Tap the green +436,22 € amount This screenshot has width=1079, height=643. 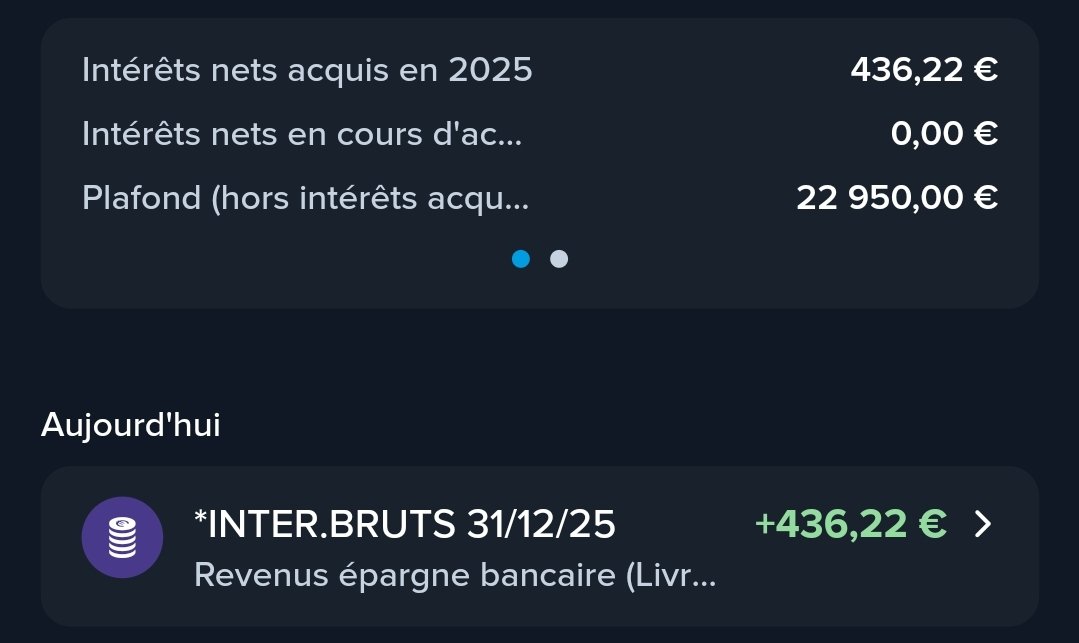tap(851, 524)
